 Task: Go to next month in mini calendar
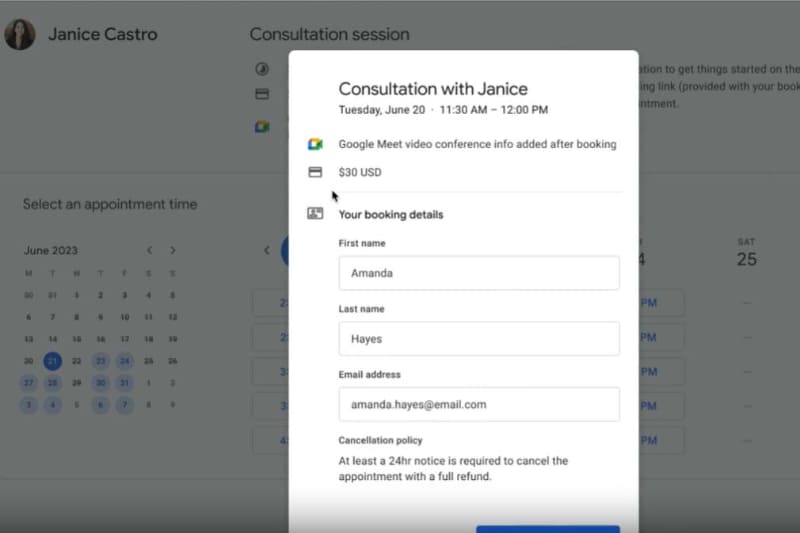[173, 250]
